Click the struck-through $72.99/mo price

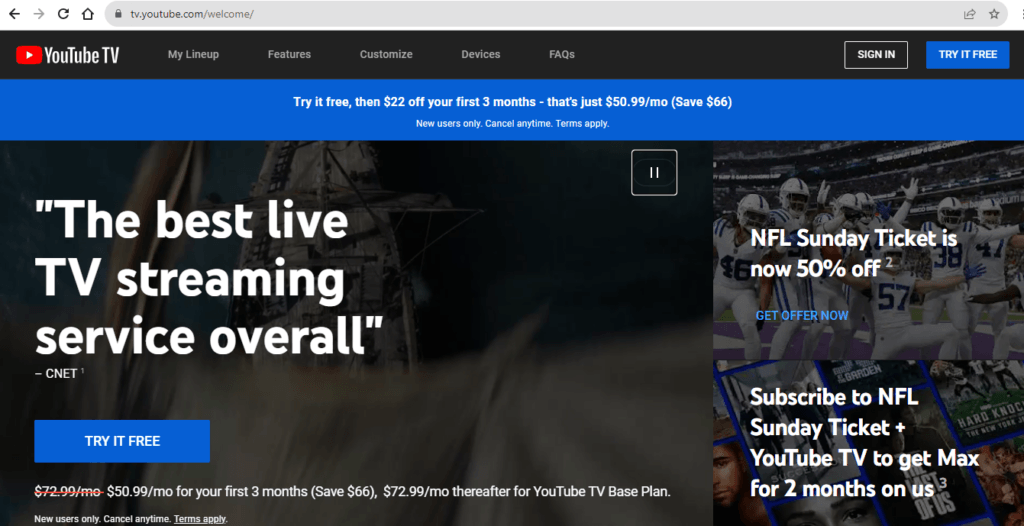[x=69, y=491]
